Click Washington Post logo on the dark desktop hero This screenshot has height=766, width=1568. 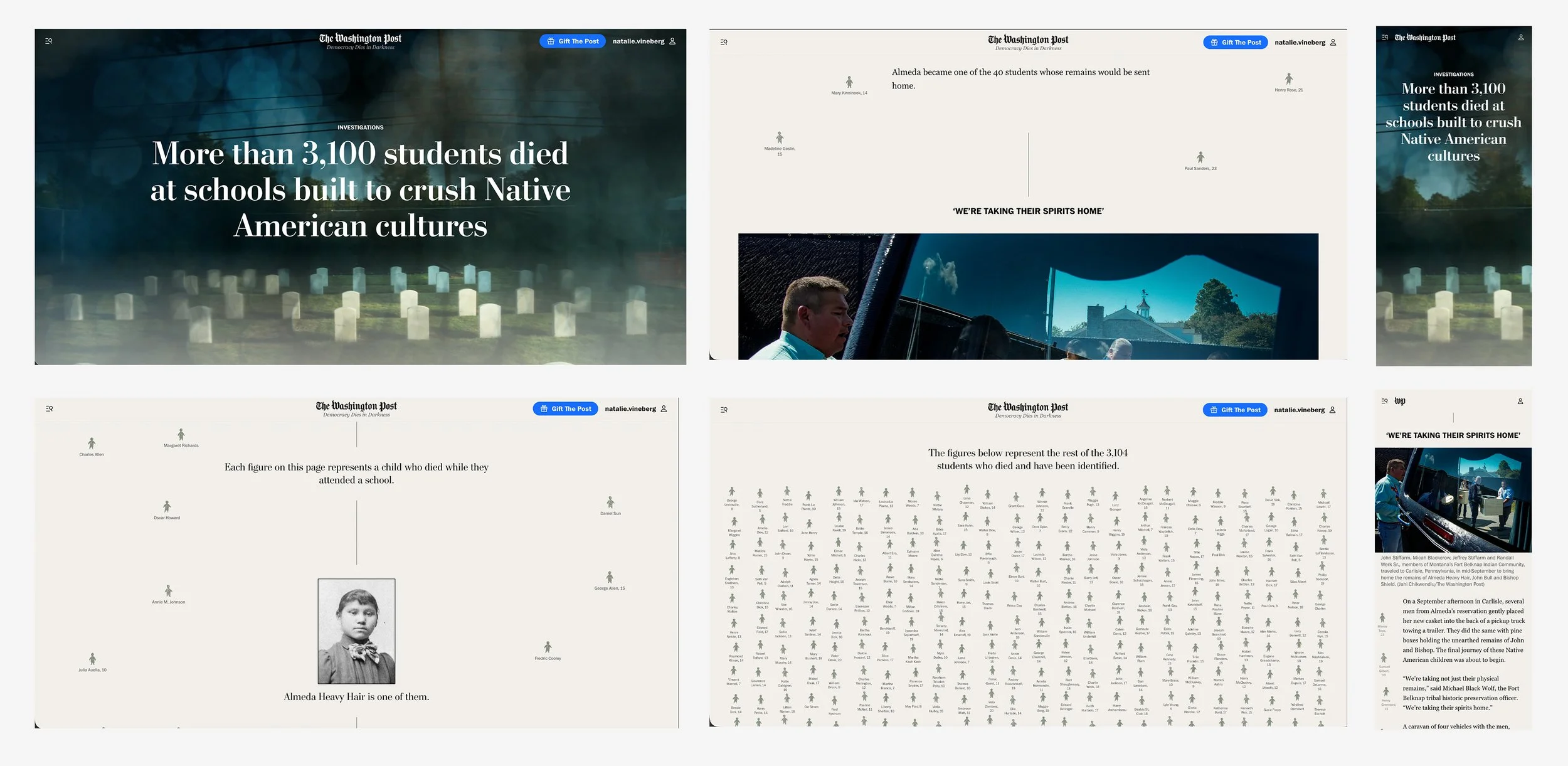[x=360, y=39]
